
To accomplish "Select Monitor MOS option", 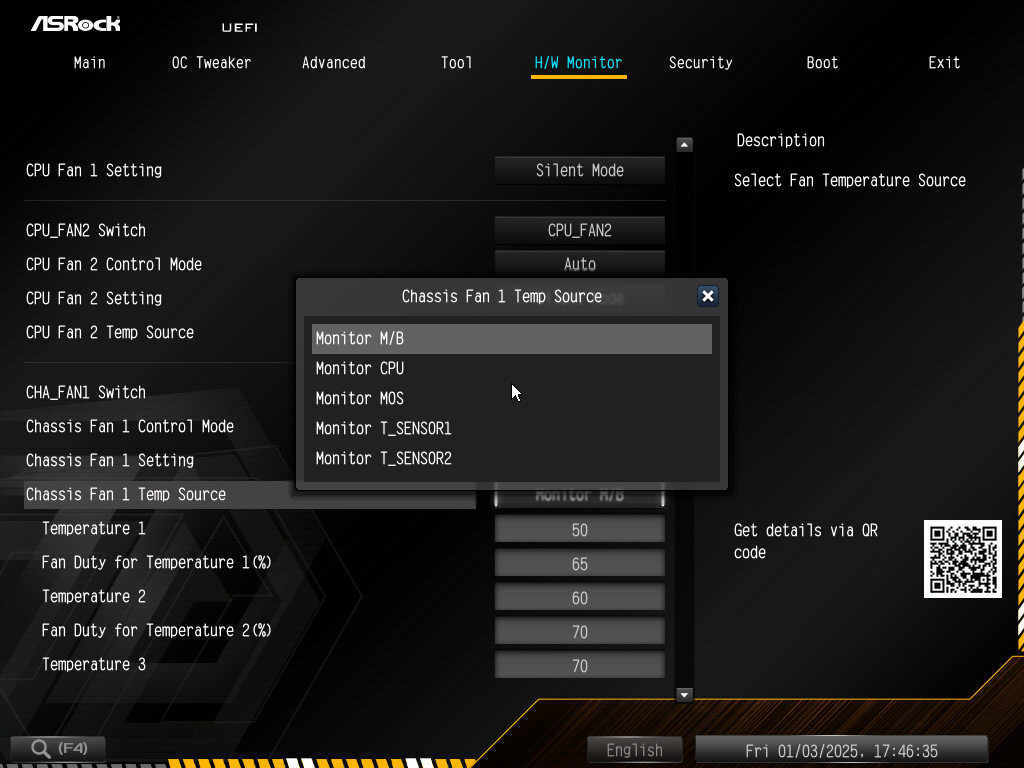I will [360, 398].
